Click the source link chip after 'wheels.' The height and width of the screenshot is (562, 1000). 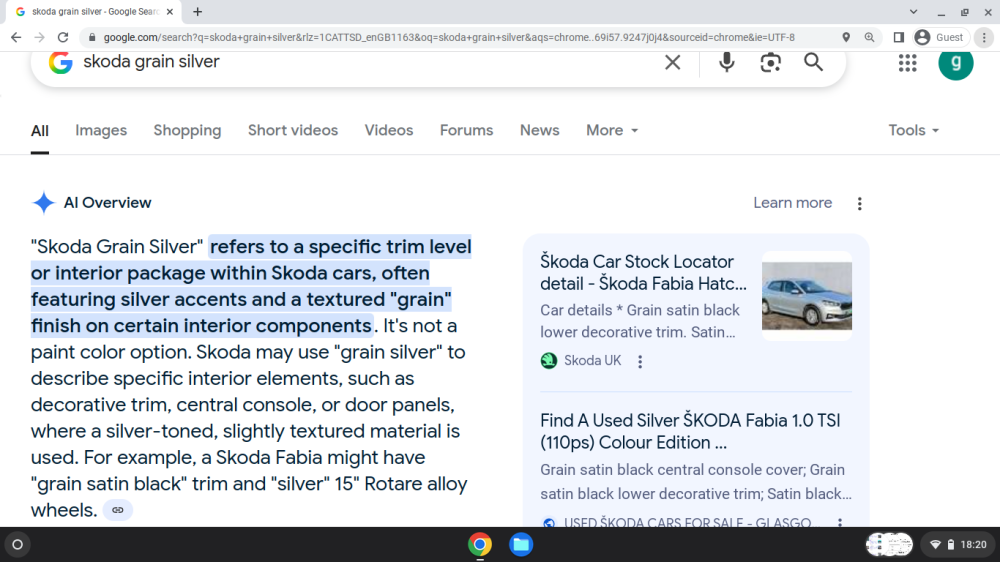[117, 510]
